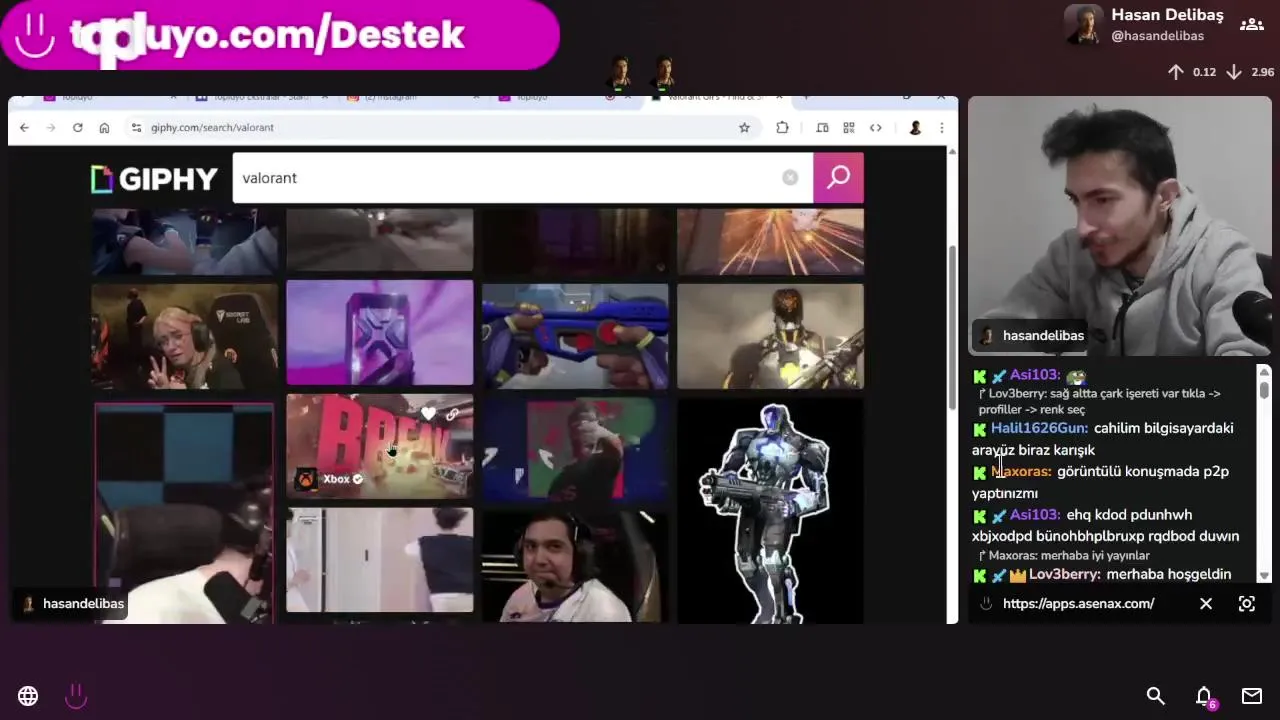Screen dimensions: 1280x720
Task: Click the browser back arrow
Action: [x=25, y=128]
